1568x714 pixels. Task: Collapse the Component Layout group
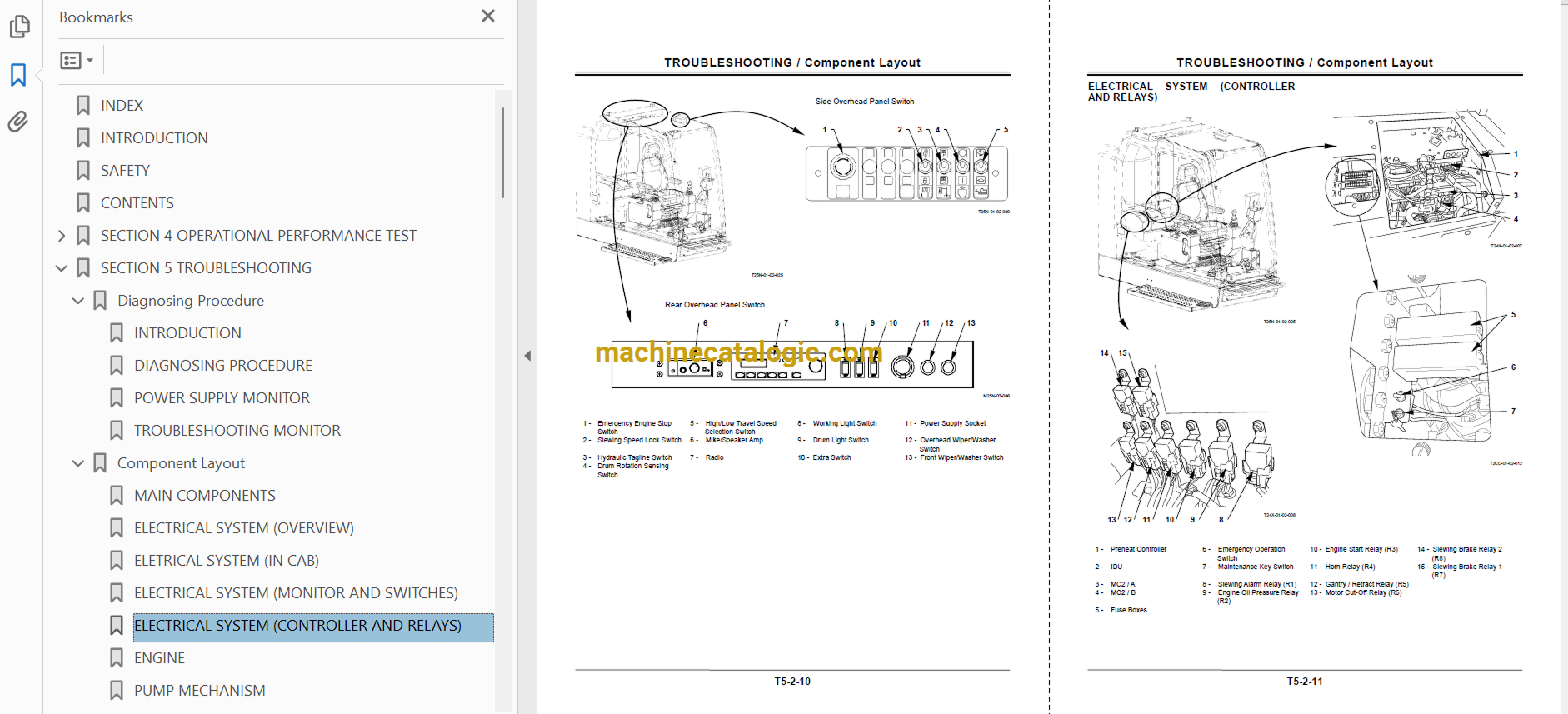(x=78, y=463)
